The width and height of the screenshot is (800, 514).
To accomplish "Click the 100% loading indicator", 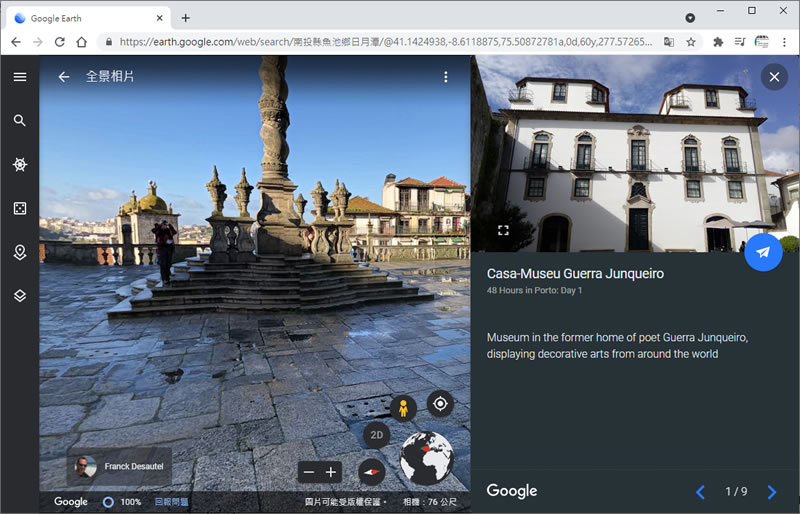I will [x=122, y=502].
